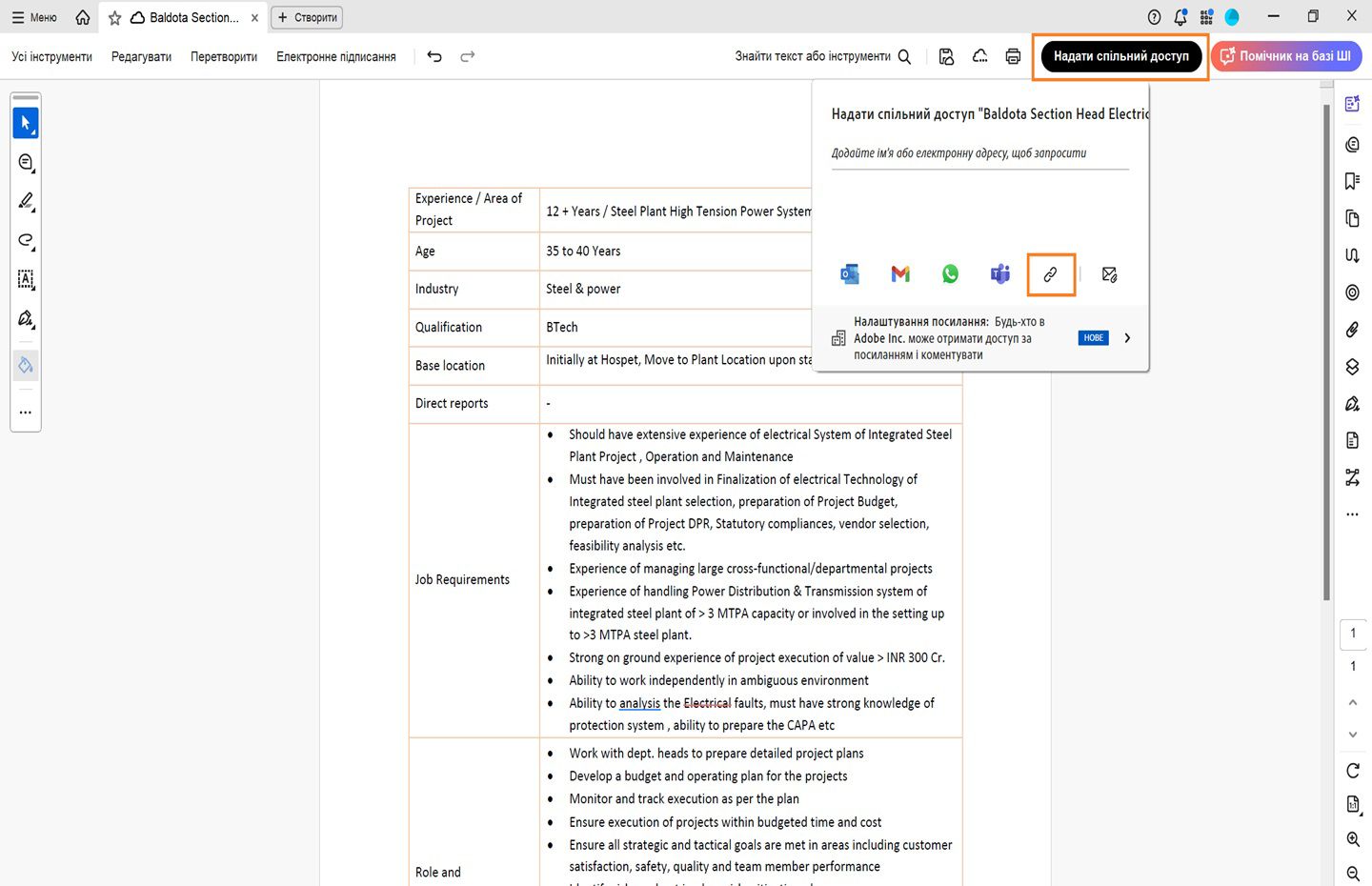Screen dimensions: 1372x886
Task: Open the page display settings icon
Action: 1353,805
